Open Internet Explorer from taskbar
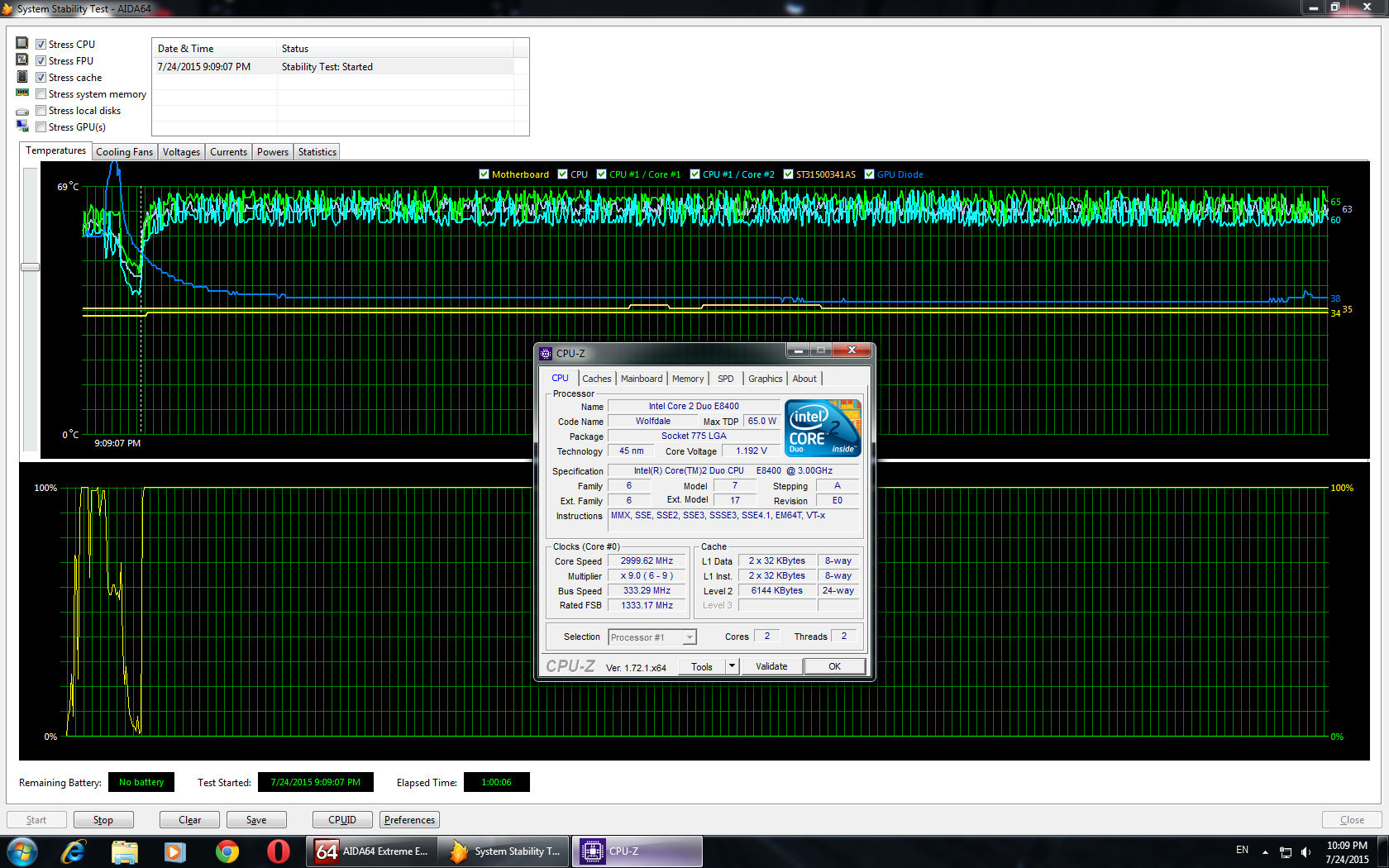Image resolution: width=1389 pixels, height=868 pixels. click(x=74, y=851)
